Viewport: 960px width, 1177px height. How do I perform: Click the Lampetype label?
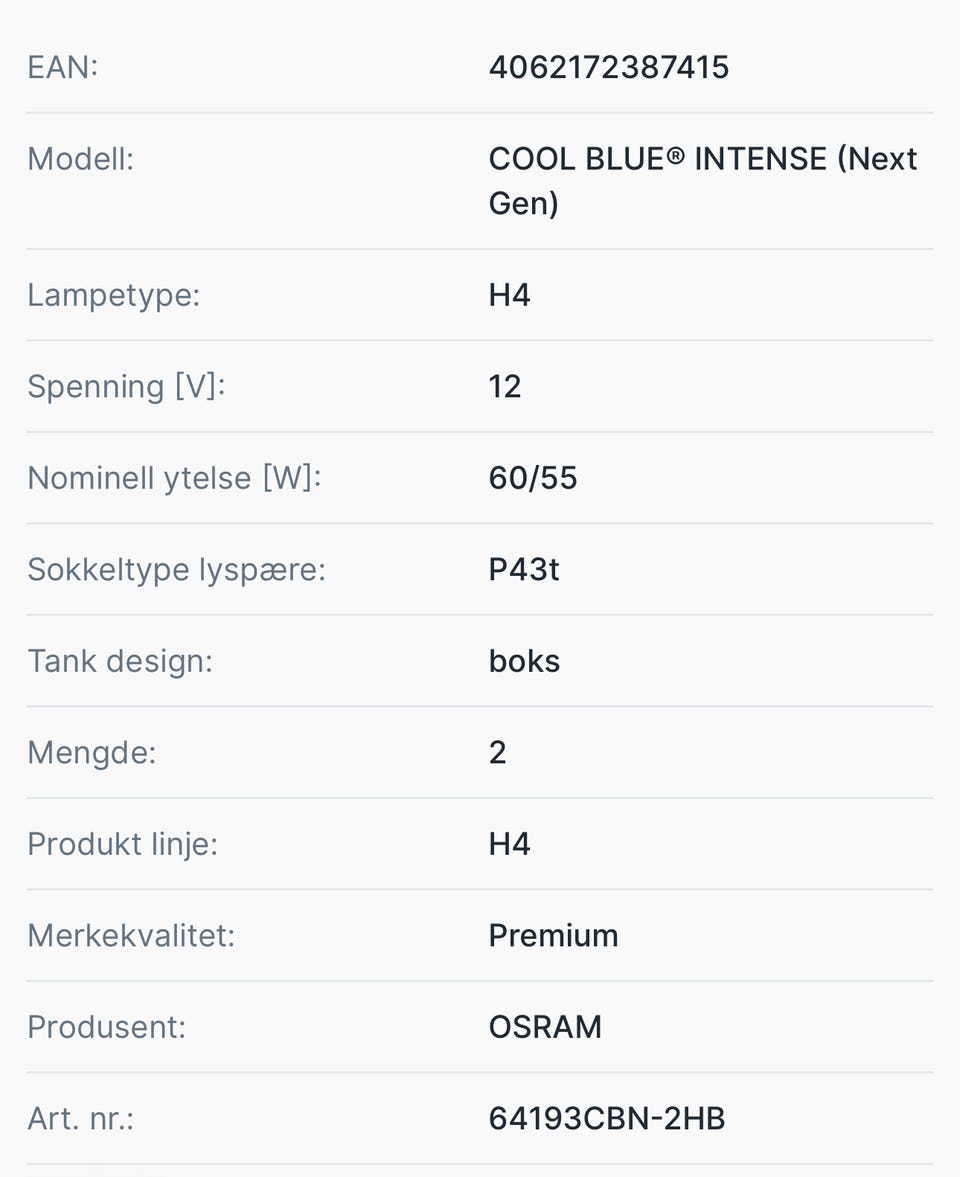pyautogui.click(x=114, y=295)
